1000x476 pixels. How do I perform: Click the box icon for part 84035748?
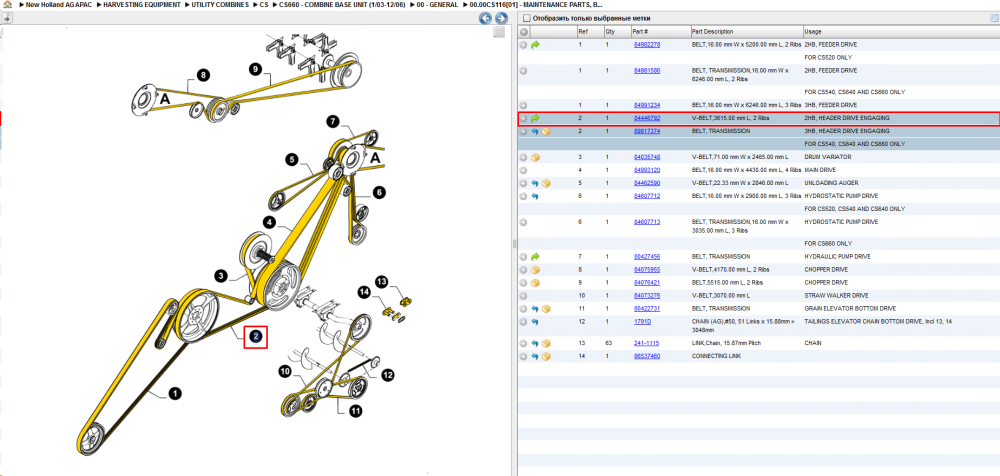(x=535, y=157)
